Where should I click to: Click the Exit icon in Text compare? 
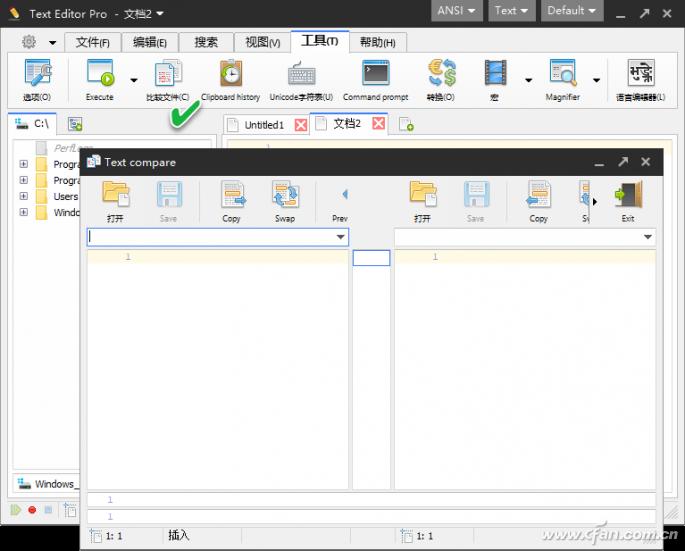628,201
